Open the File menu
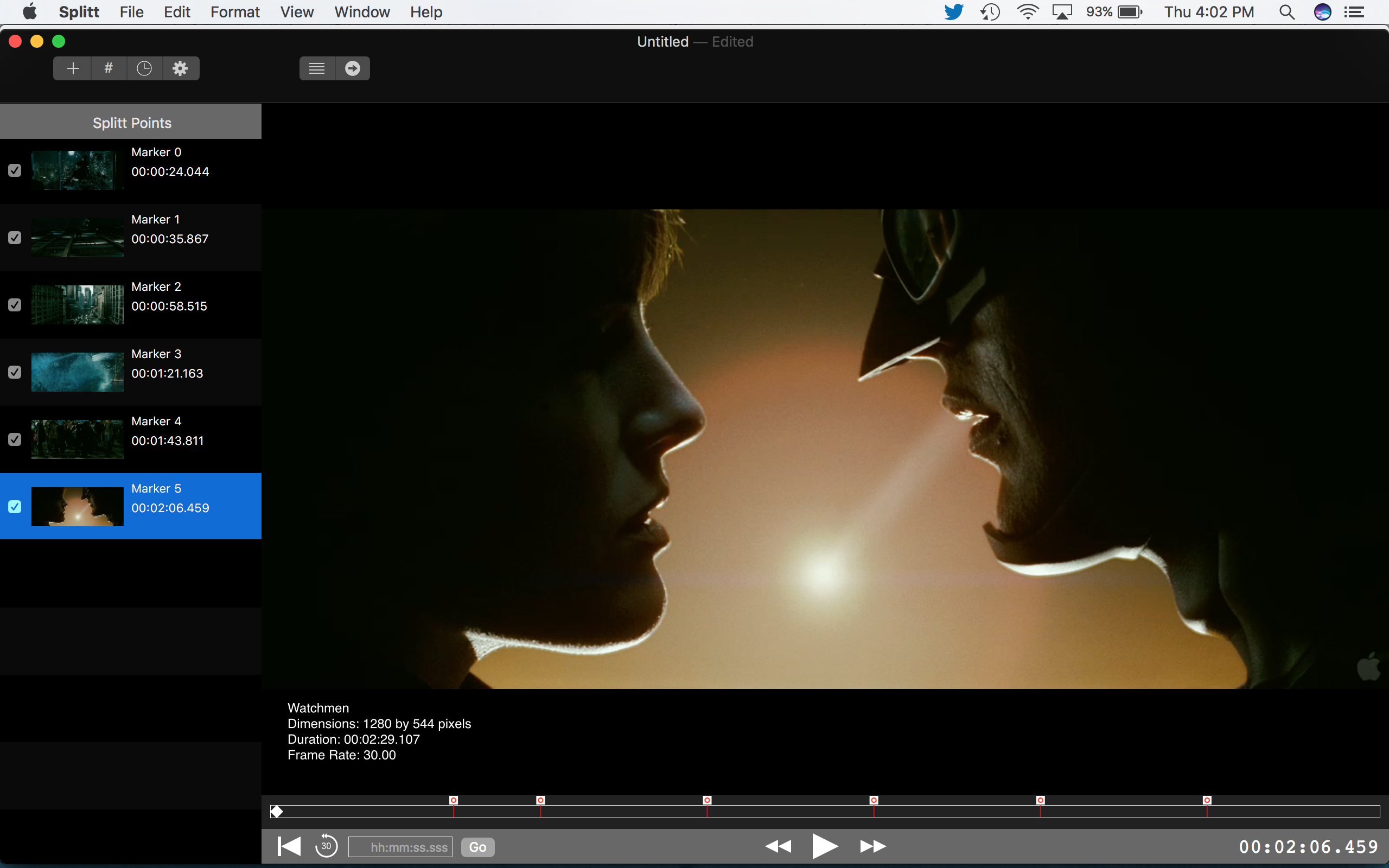1389x868 pixels. (x=131, y=12)
